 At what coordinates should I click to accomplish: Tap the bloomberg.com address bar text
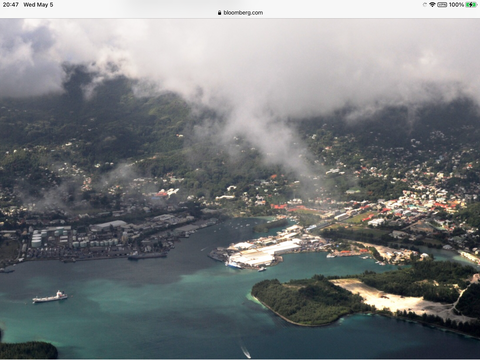pos(243,13)
